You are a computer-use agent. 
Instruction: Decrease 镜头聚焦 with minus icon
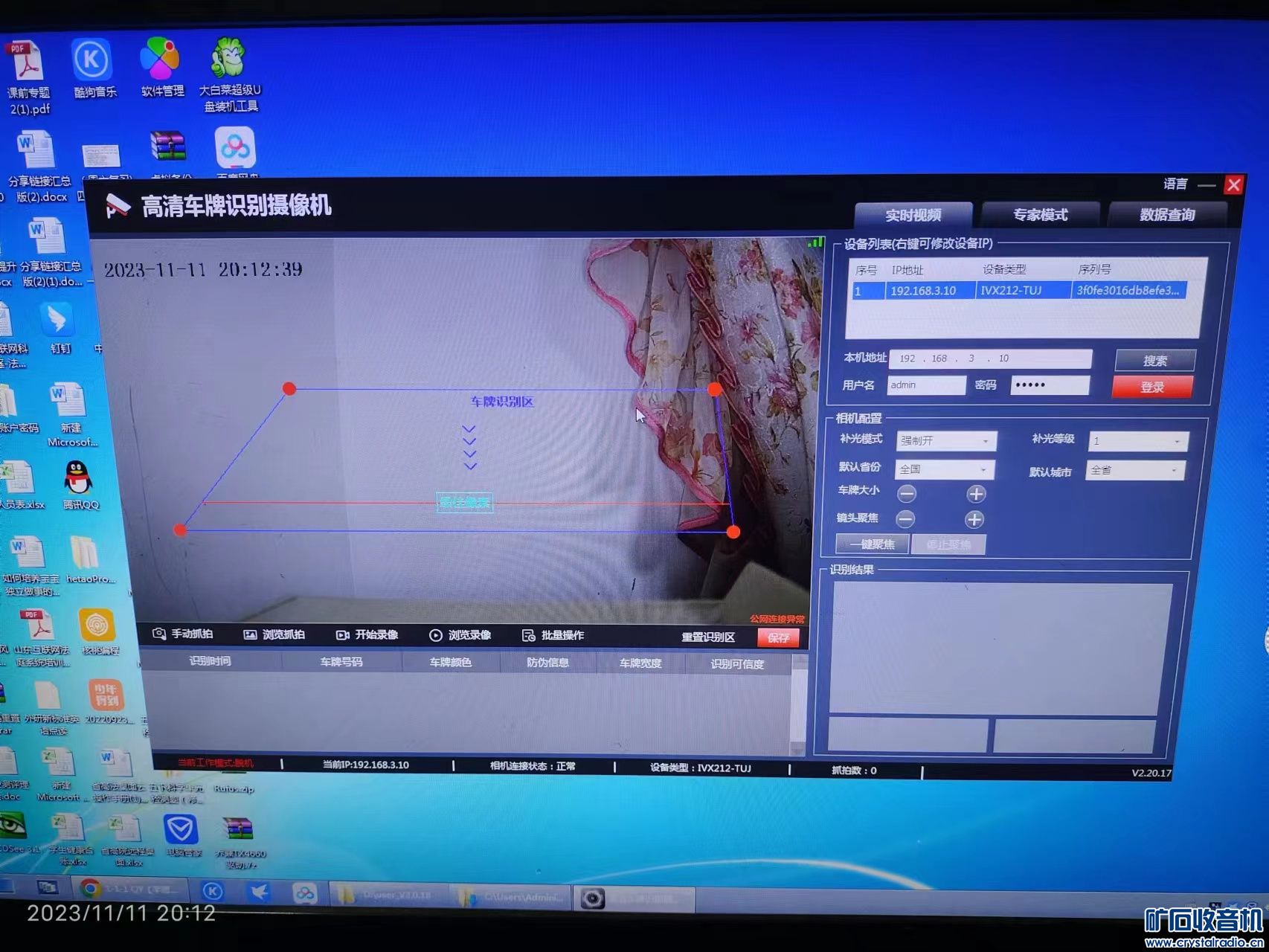coord(905,519)
